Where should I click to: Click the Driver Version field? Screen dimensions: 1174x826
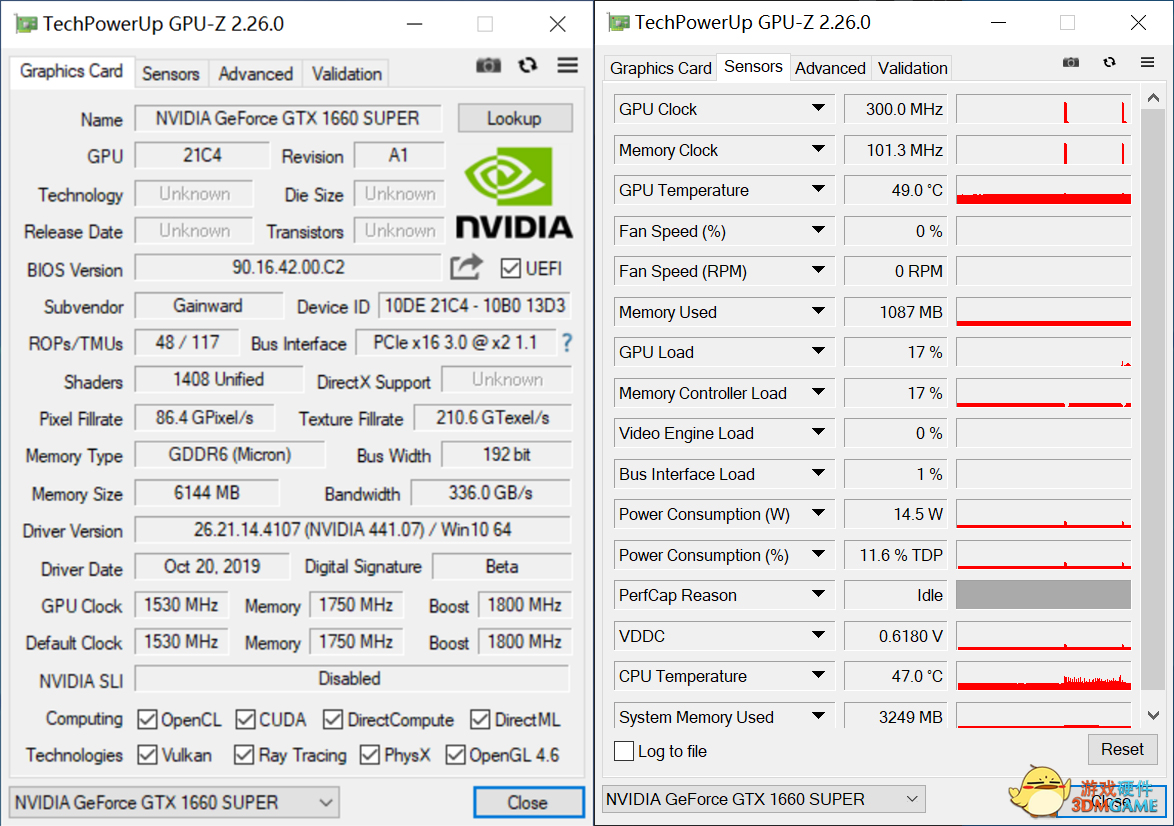click(x=352, y=529)
